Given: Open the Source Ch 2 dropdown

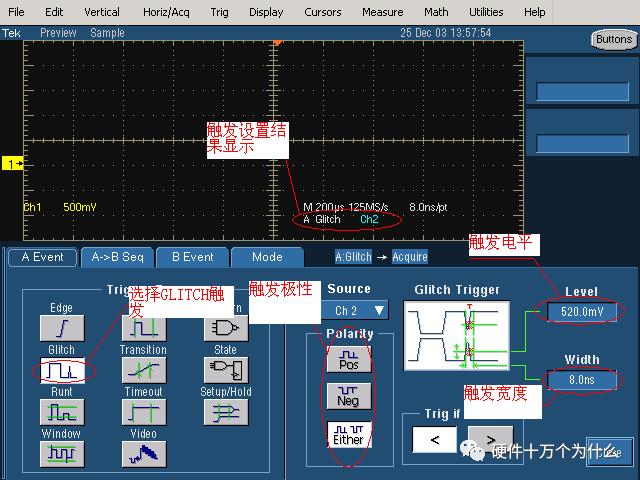Looking at the screenshot, I should (354, 311).
